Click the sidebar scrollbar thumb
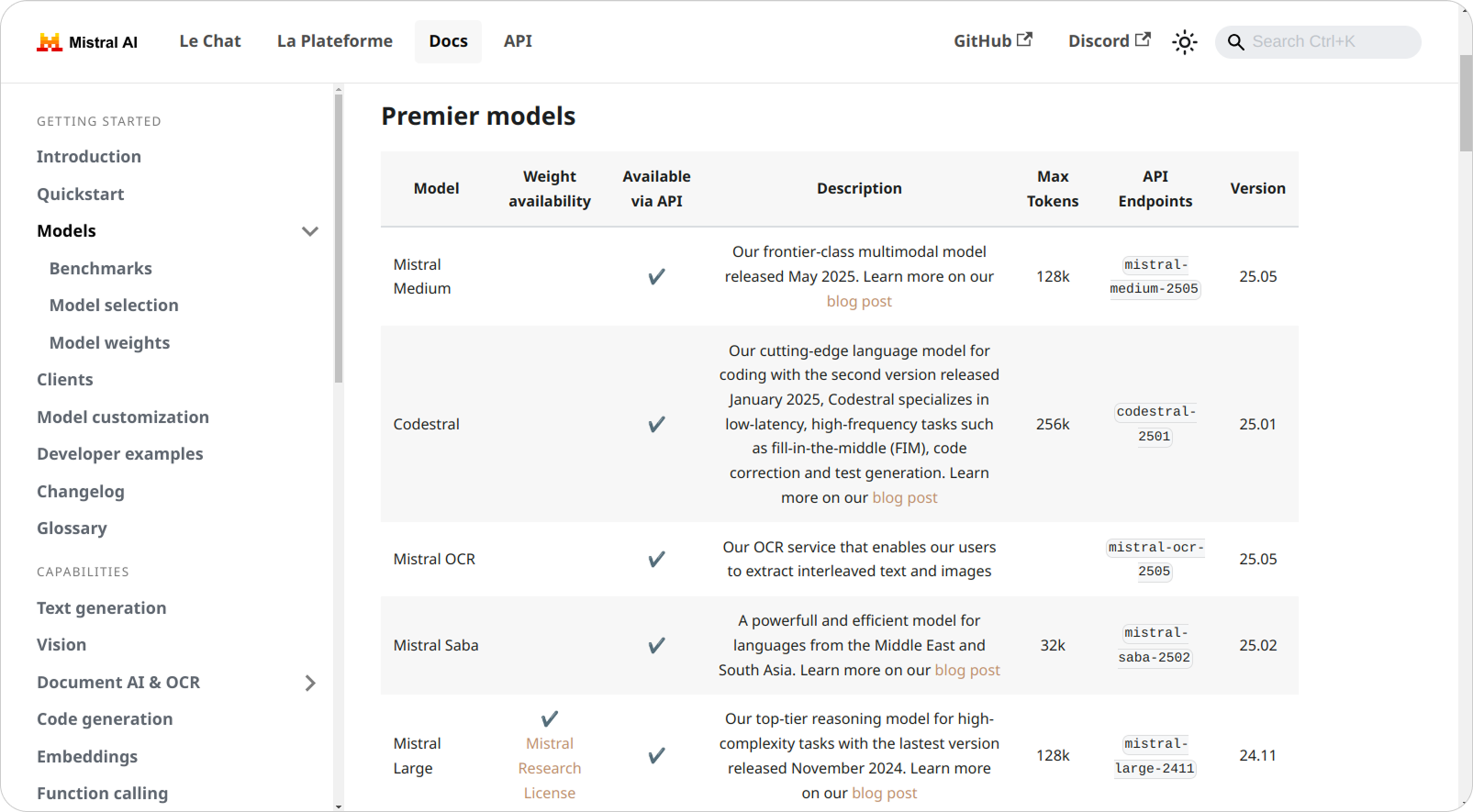The width and height of the screenshot is (1473, 812). tap(339, 239)
